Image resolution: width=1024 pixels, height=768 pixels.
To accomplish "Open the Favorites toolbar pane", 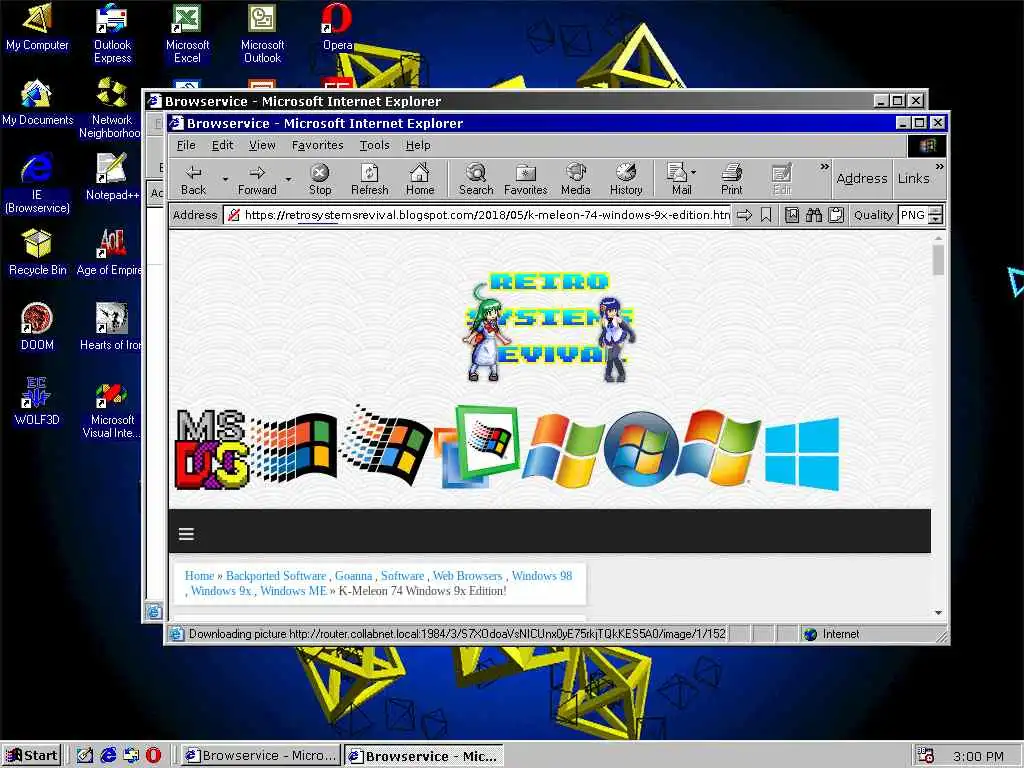I will click(526, 179).
